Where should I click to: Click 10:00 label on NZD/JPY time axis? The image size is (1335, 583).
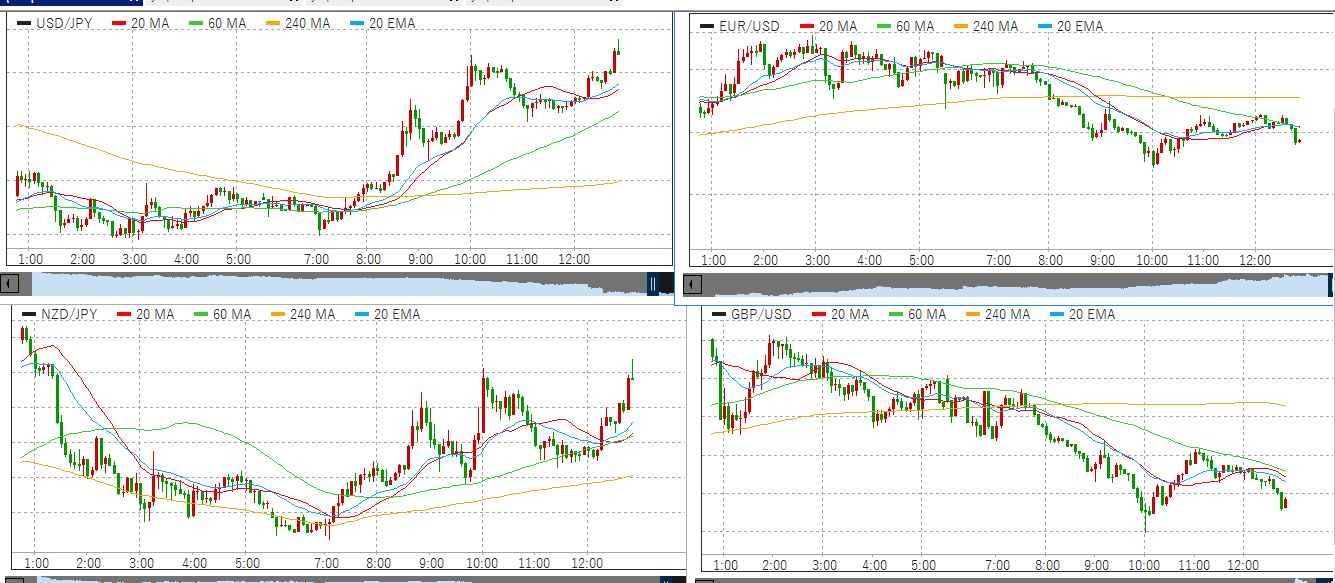(482, 563)
